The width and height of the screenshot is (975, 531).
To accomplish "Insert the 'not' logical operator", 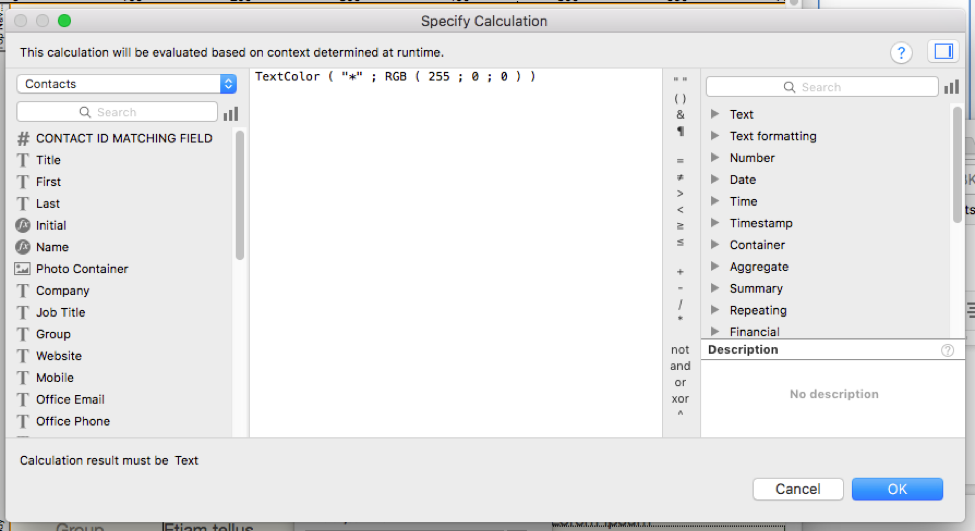I will click(680, 350).
